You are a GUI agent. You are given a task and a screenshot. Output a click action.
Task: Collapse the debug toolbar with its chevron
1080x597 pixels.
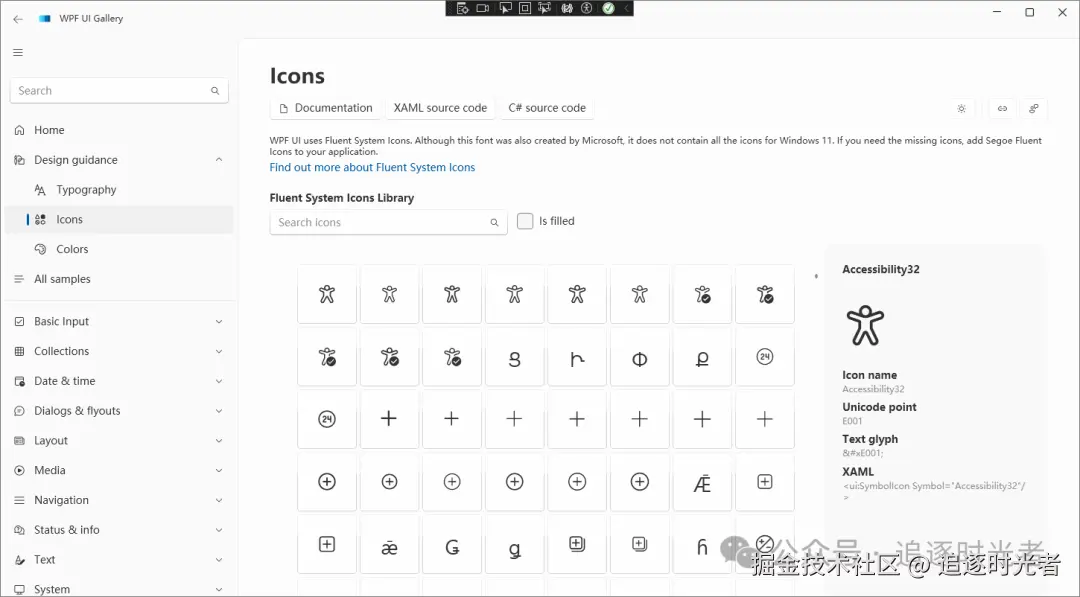(626, 8)
